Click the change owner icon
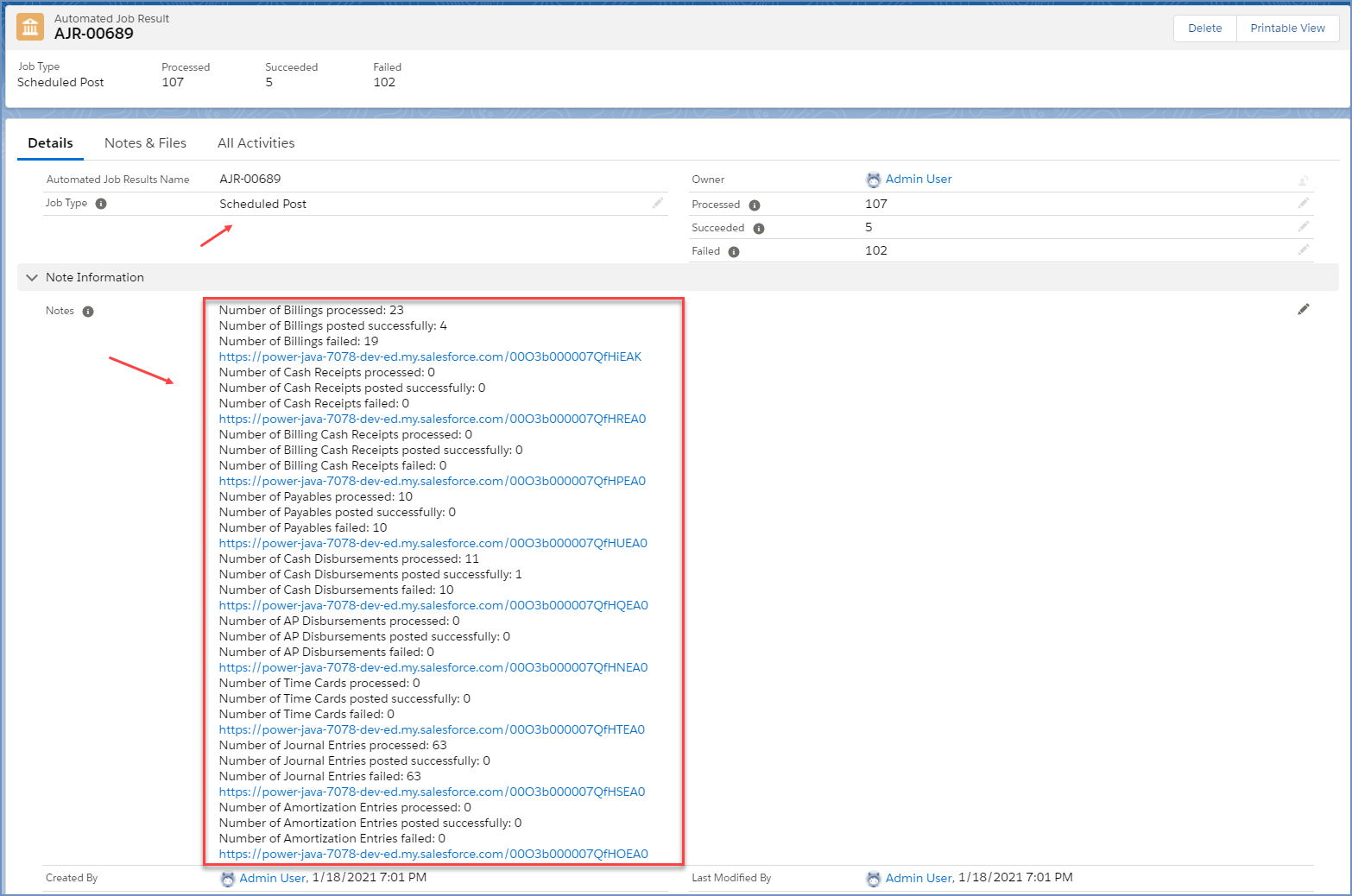Image resolution: width=1352 pixels, height=896 pixels. click(x=1303, y=180)
